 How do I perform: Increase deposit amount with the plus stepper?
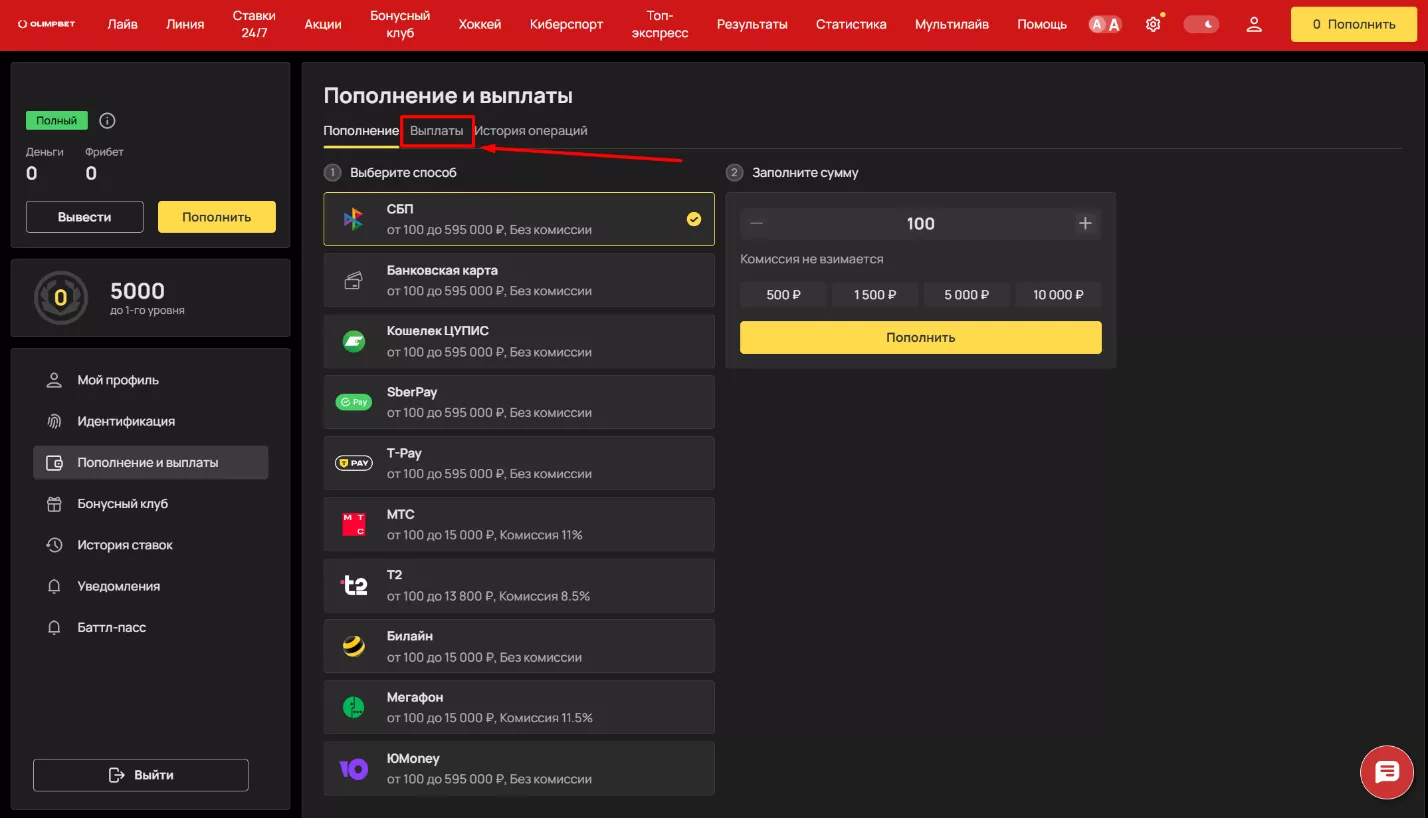1085,223
